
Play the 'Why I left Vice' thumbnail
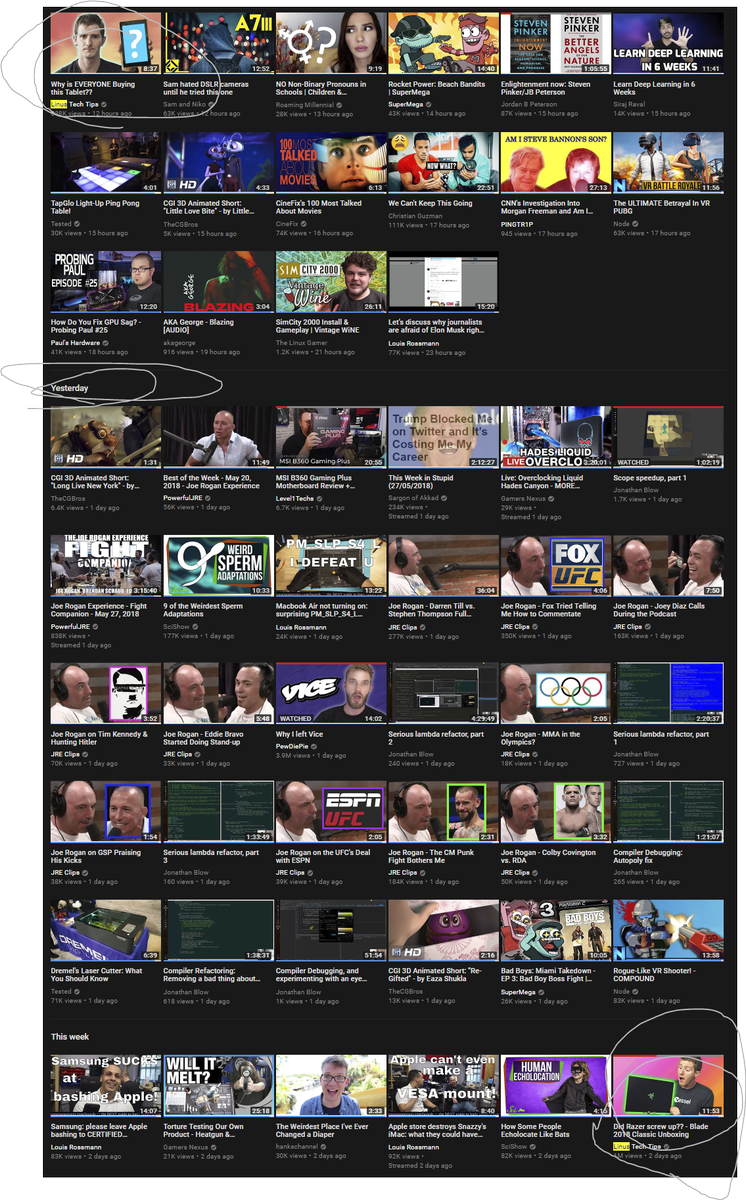[x=331, y=693]
